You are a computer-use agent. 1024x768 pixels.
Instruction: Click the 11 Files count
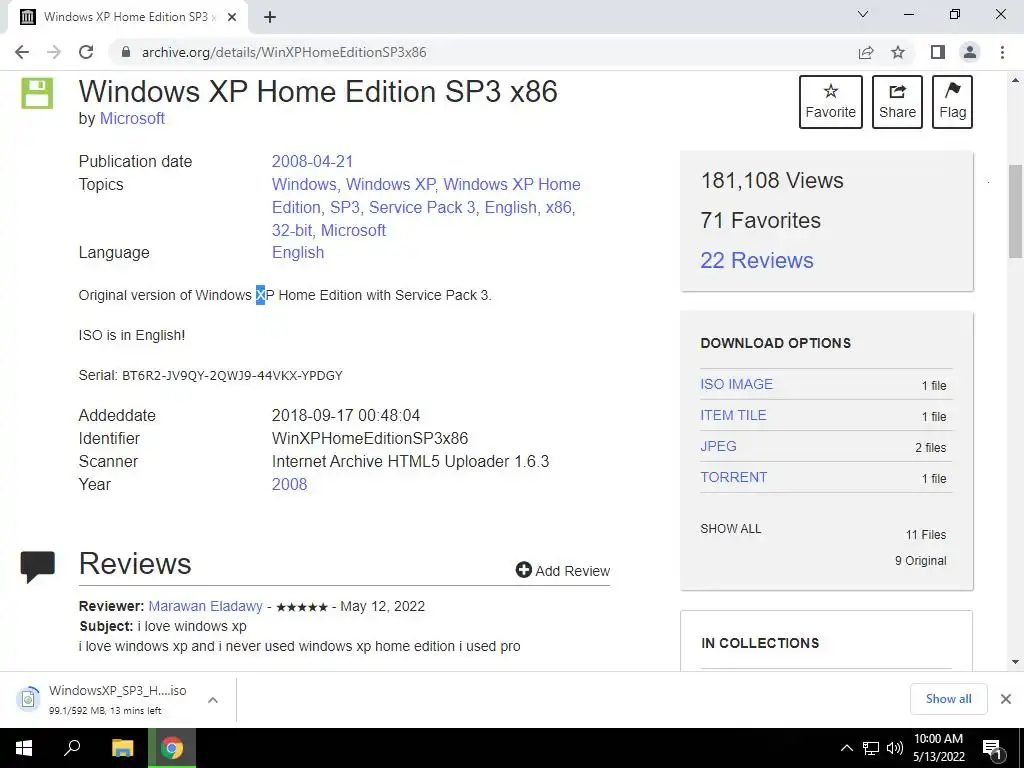(925, 535)
